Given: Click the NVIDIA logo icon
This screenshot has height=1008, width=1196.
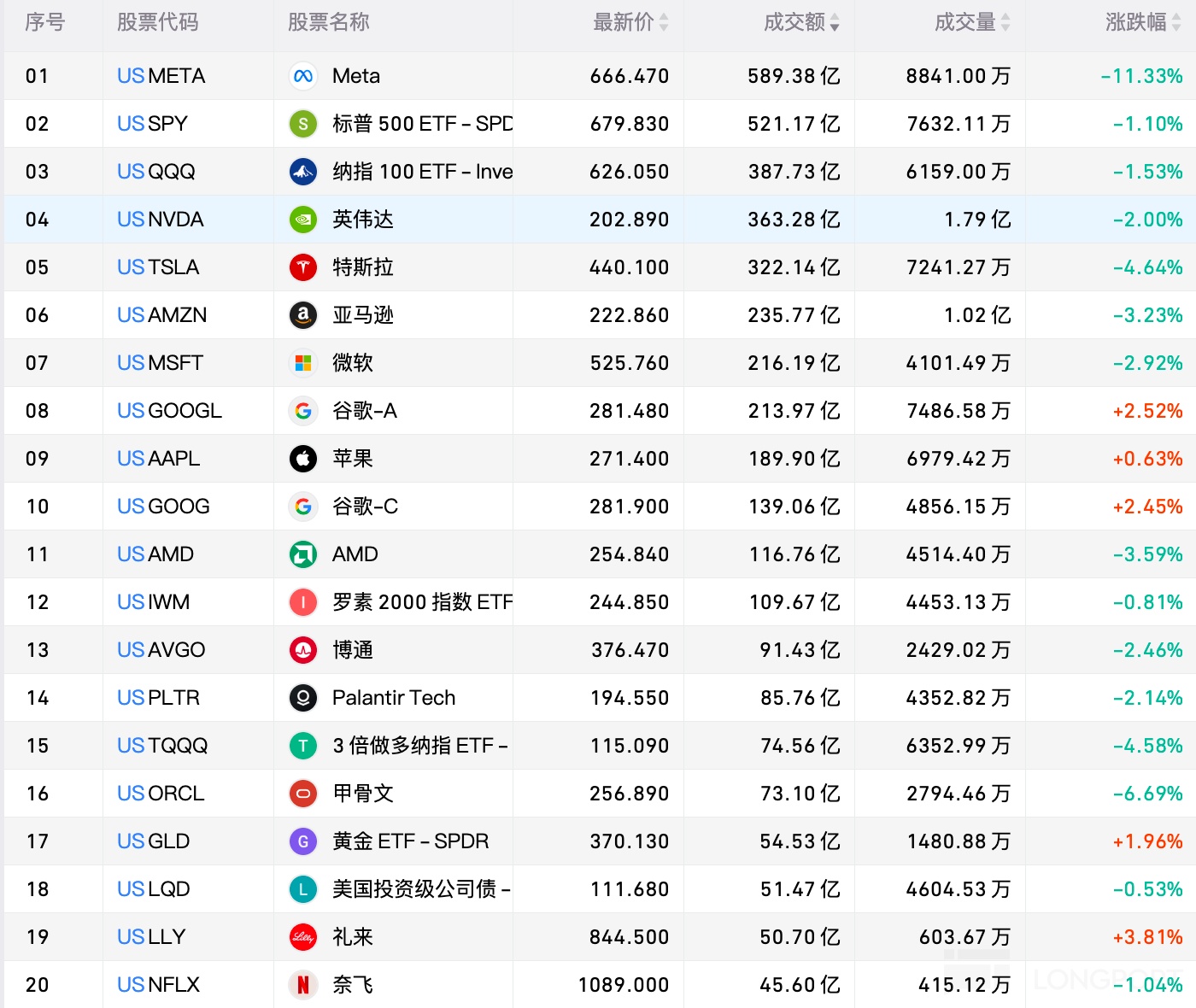Looking at the screenshot, I should (302, 220).
